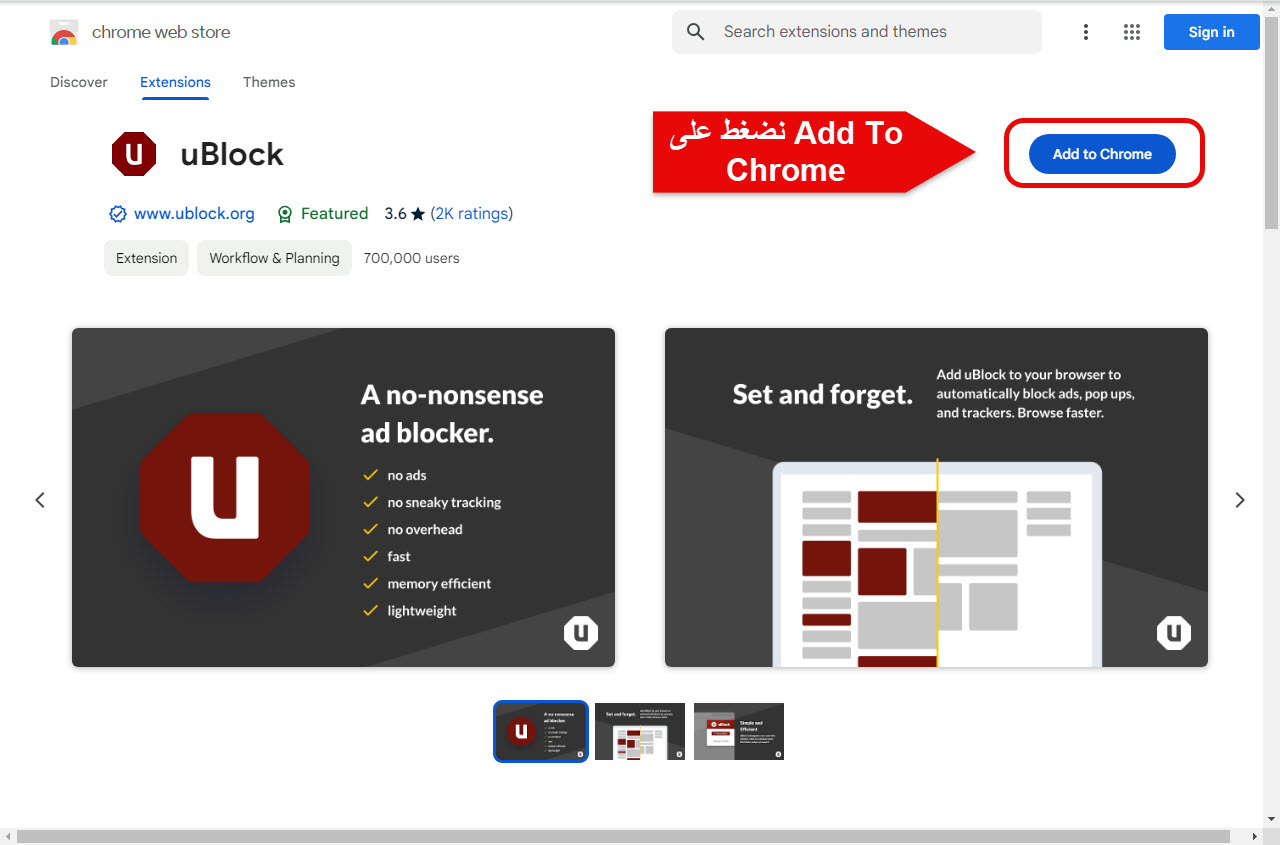Click the Featured award badge icon
Viewport: 1280px width, 845px height.
click(x=285, y=214)
